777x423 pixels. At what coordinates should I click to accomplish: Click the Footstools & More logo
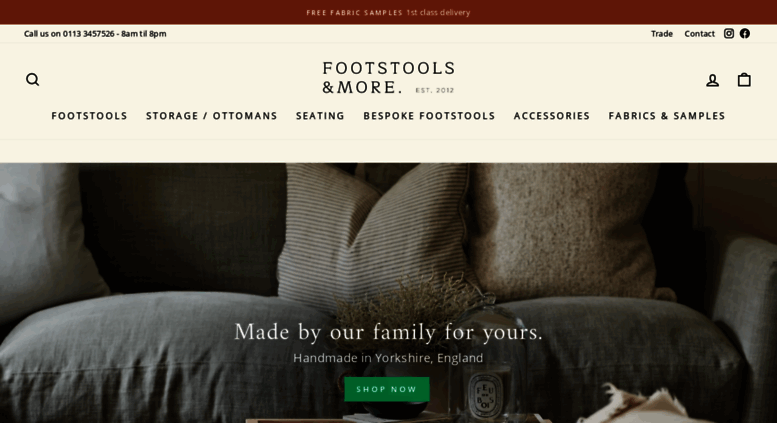pyautogui.click(x=388, y=77)
